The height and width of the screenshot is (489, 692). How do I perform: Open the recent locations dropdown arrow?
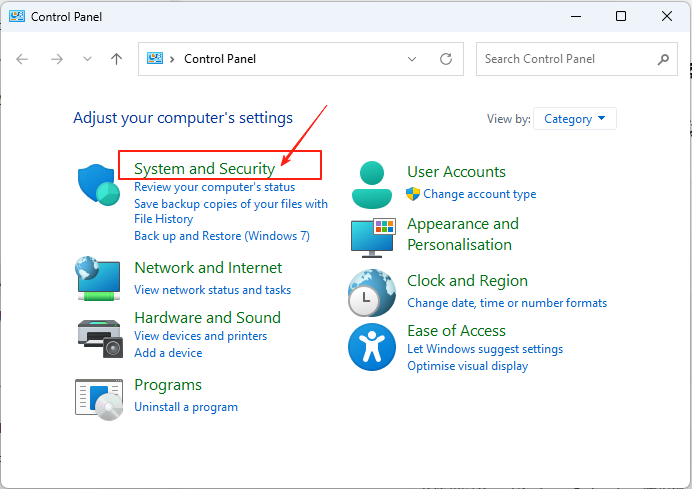coord(87,59)
